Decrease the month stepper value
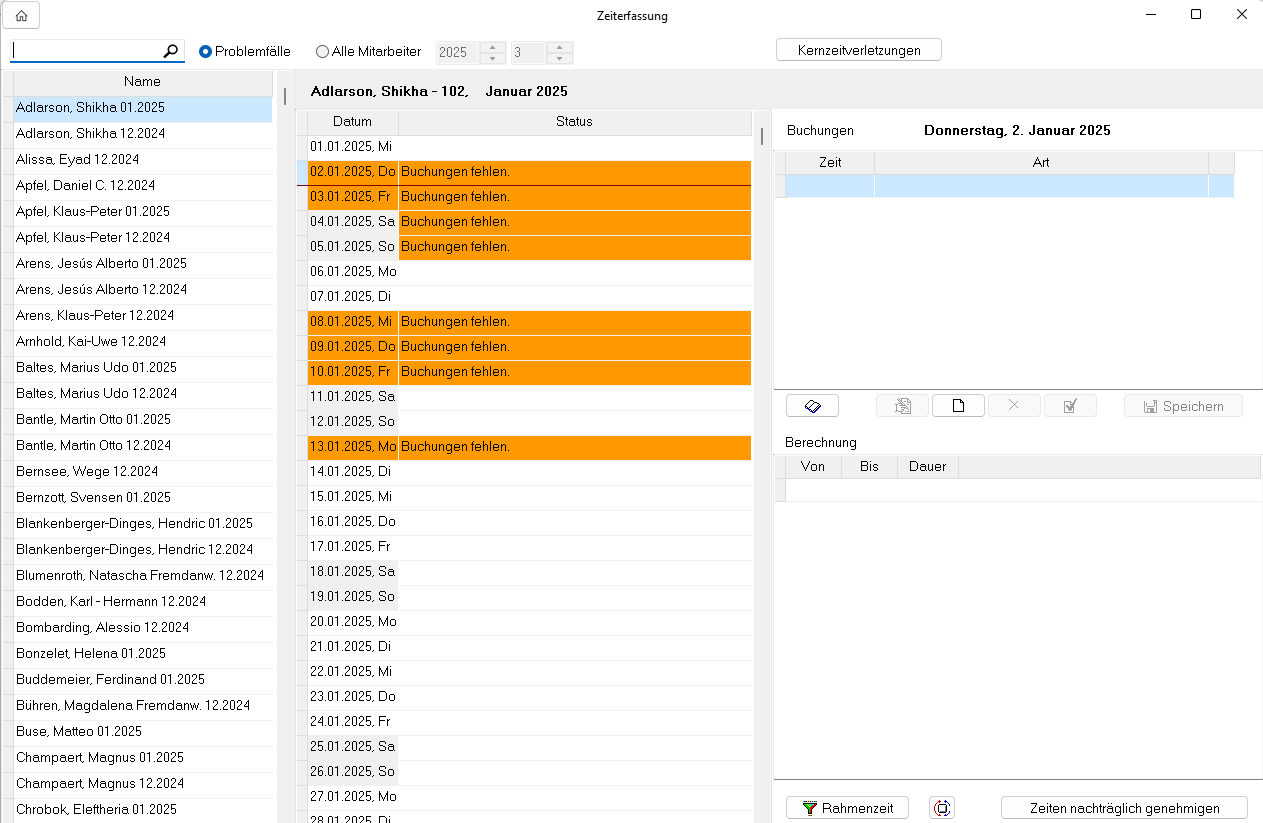The width and height of the screenshot is (1263, 823). pyautogui.click(x=559, y=58)
